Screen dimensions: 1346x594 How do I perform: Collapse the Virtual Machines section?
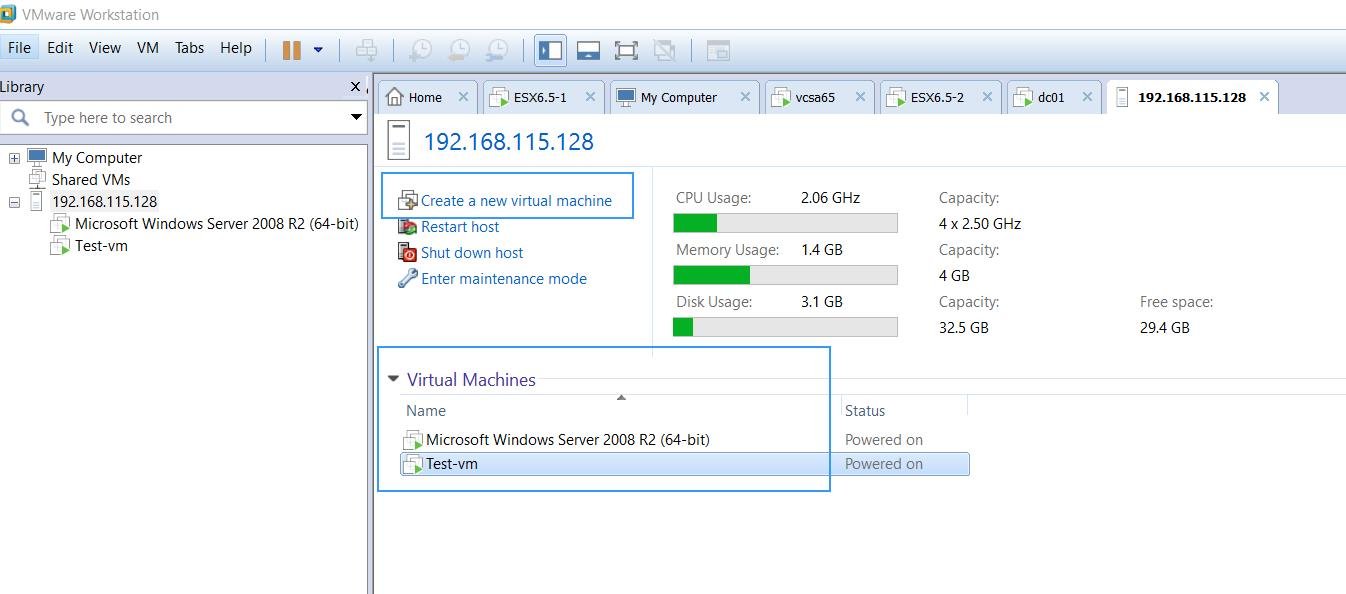coord(393,379)
